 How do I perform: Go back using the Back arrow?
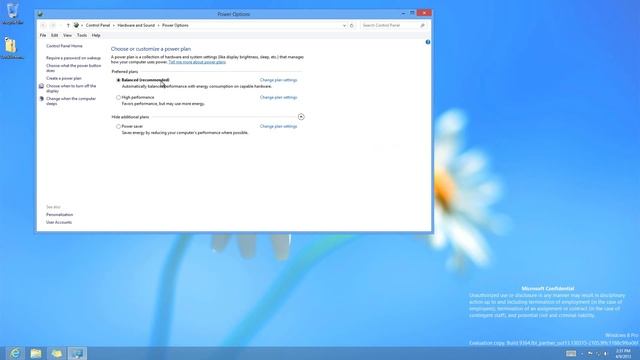click(43, 25)
